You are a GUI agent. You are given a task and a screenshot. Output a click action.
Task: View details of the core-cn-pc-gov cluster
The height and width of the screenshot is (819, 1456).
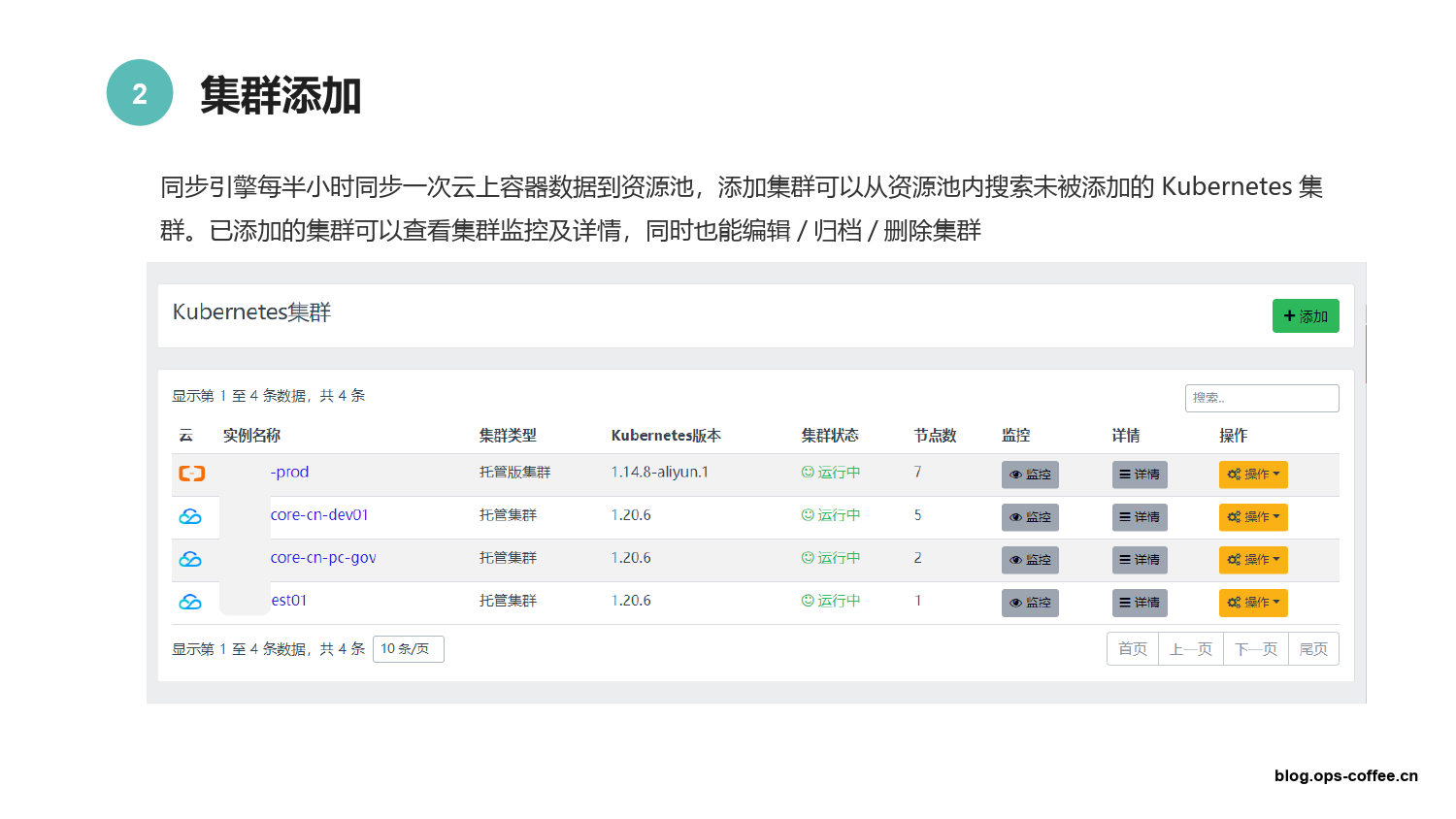[1140, 560]
